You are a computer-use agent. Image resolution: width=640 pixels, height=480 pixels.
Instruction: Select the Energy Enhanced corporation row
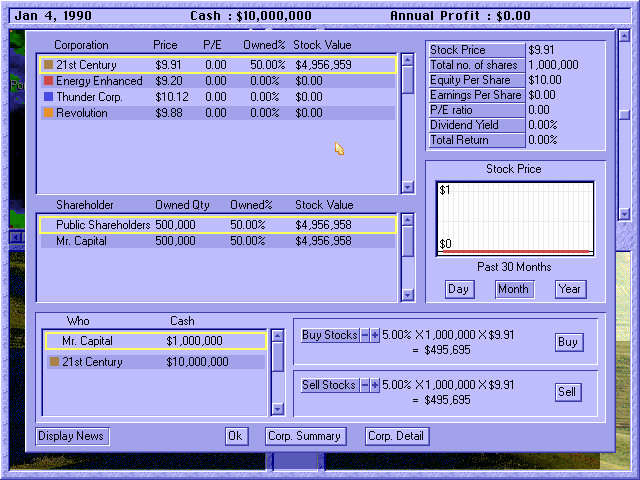[218, 81]
